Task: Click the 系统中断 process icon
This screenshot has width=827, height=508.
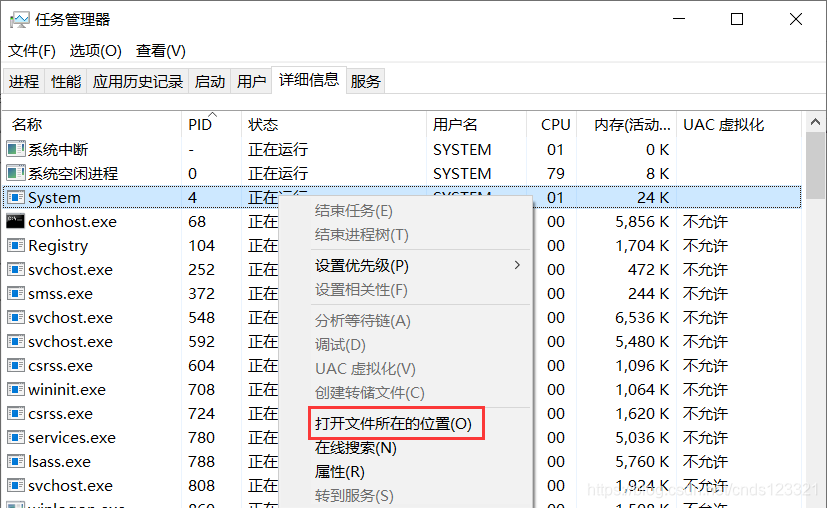Action: (x=16, y=149)
